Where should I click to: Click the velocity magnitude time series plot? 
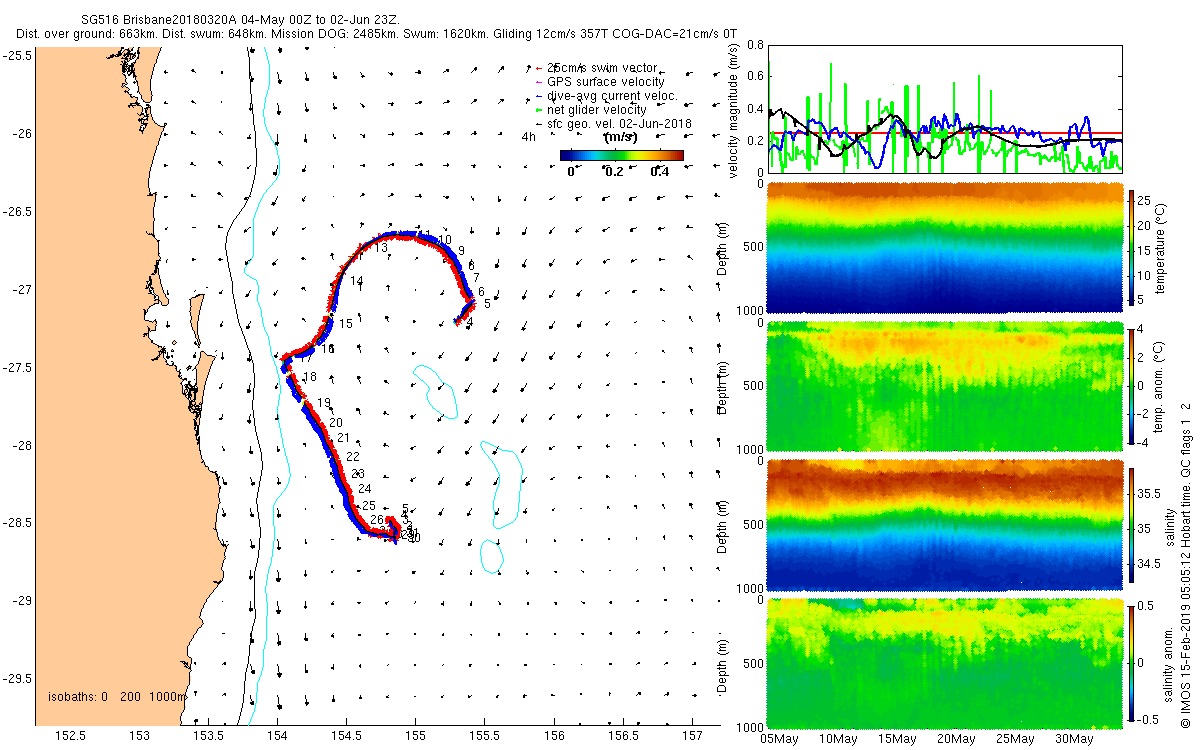point(943,108)
